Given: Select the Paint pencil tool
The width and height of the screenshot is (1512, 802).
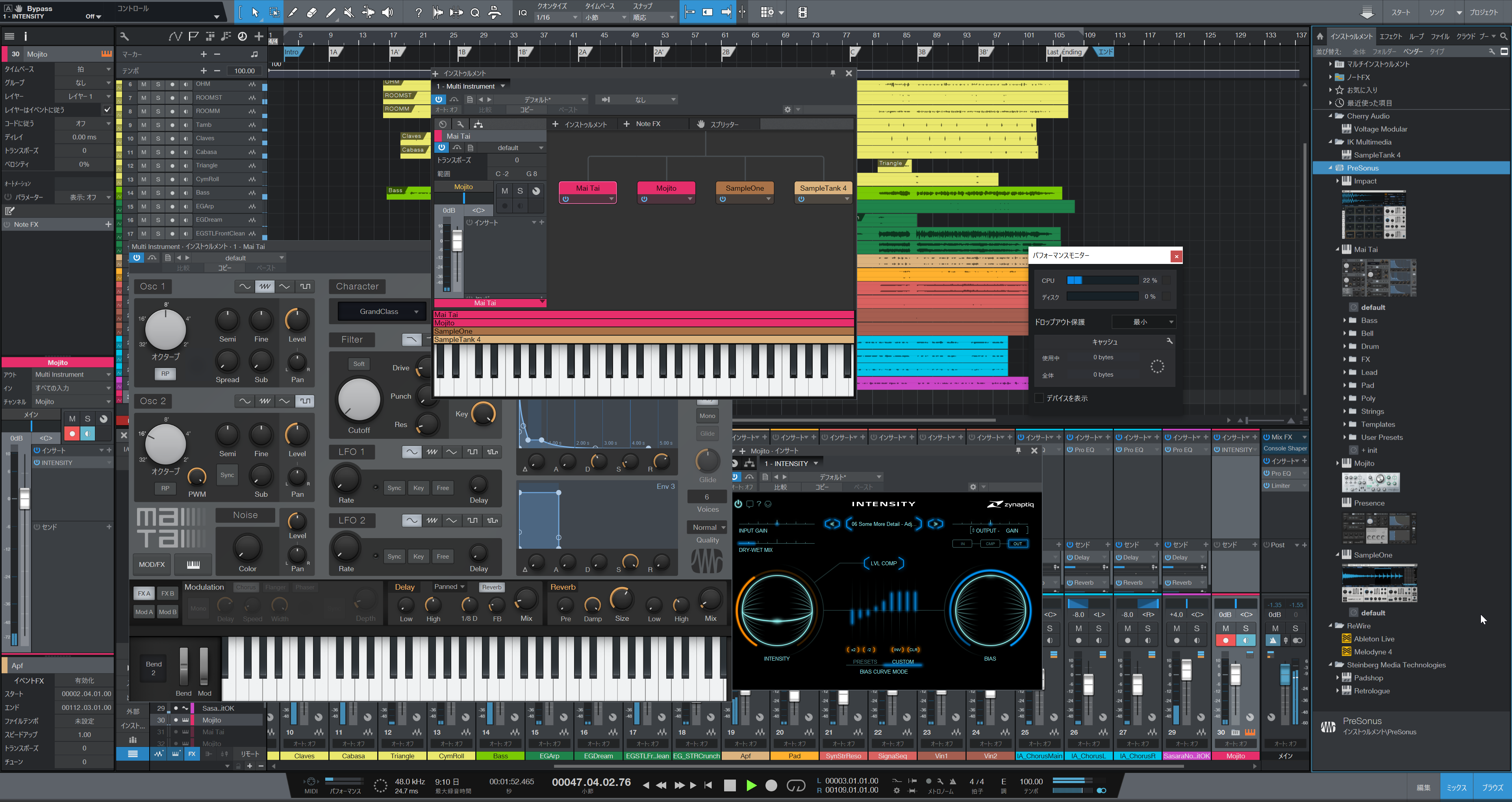Looking at the screenshot, I should coord(330,12).
